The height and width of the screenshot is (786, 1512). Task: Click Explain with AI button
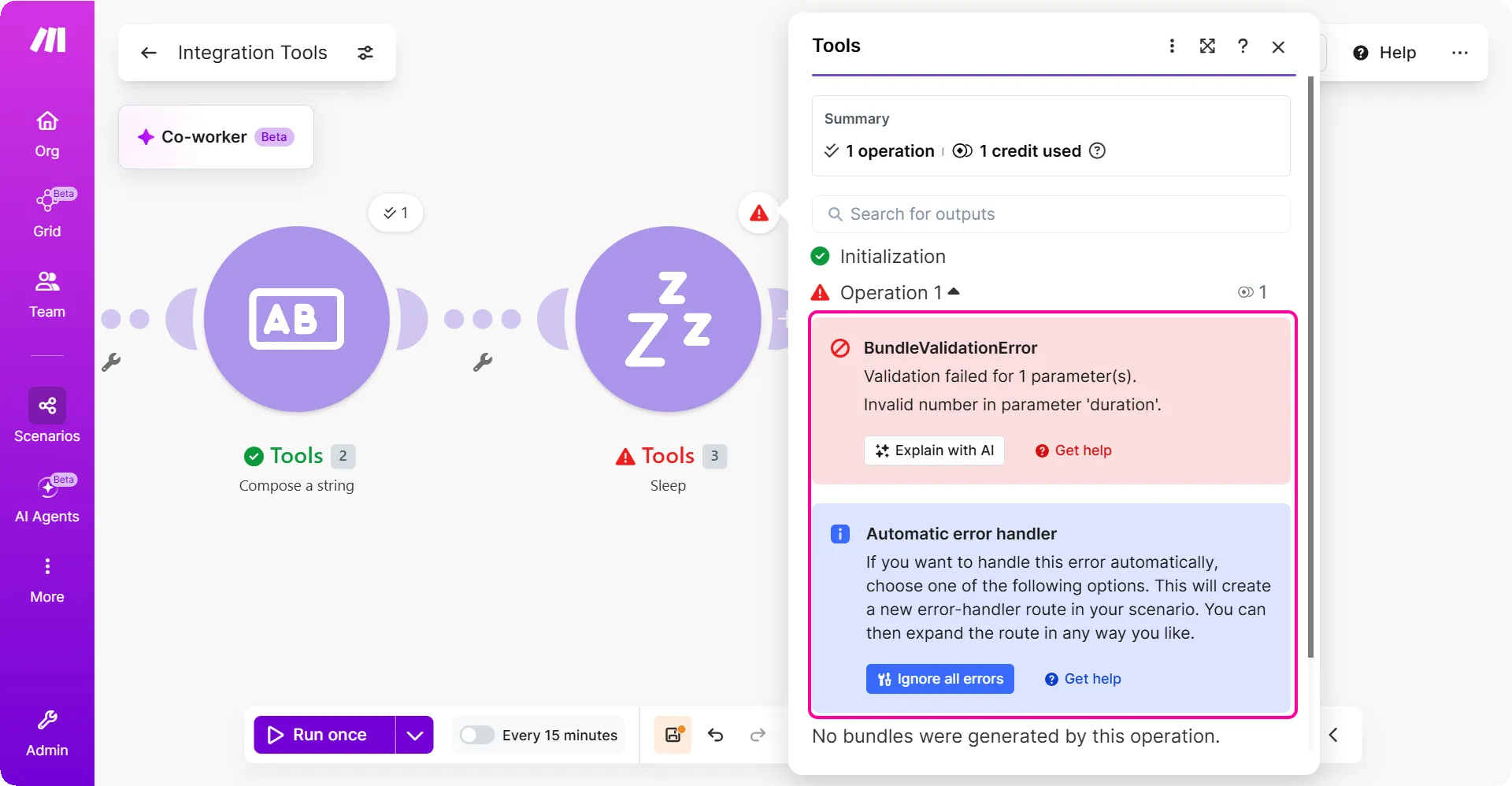[934, 450]
